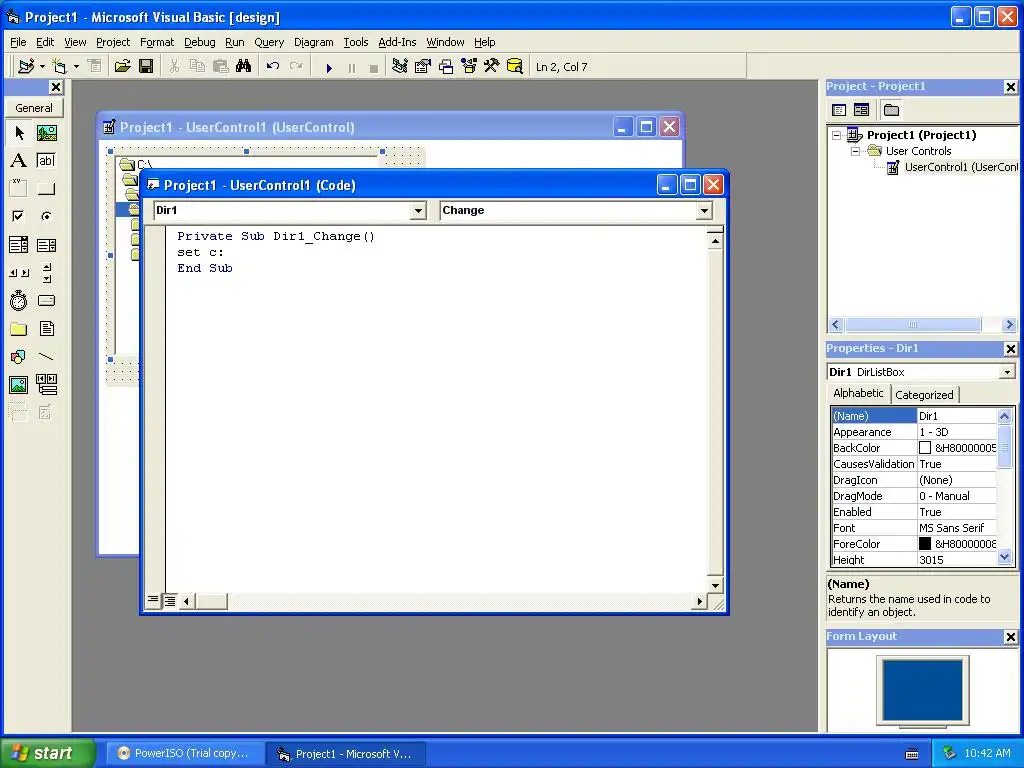
Task: Select the FileListBox control tool
Action: point(46,328)
